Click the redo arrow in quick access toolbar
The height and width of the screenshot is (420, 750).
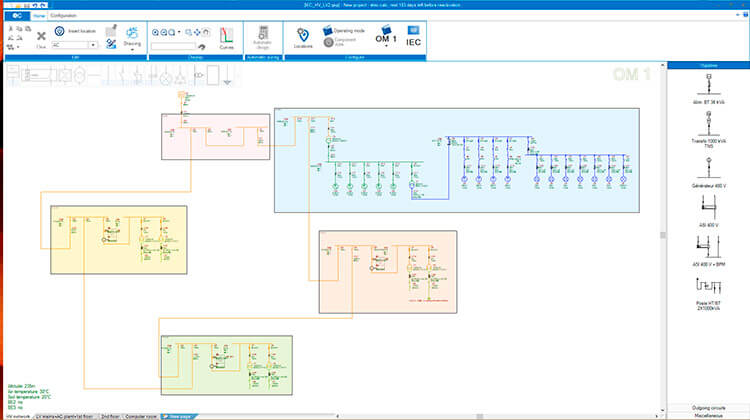(43, 5)
